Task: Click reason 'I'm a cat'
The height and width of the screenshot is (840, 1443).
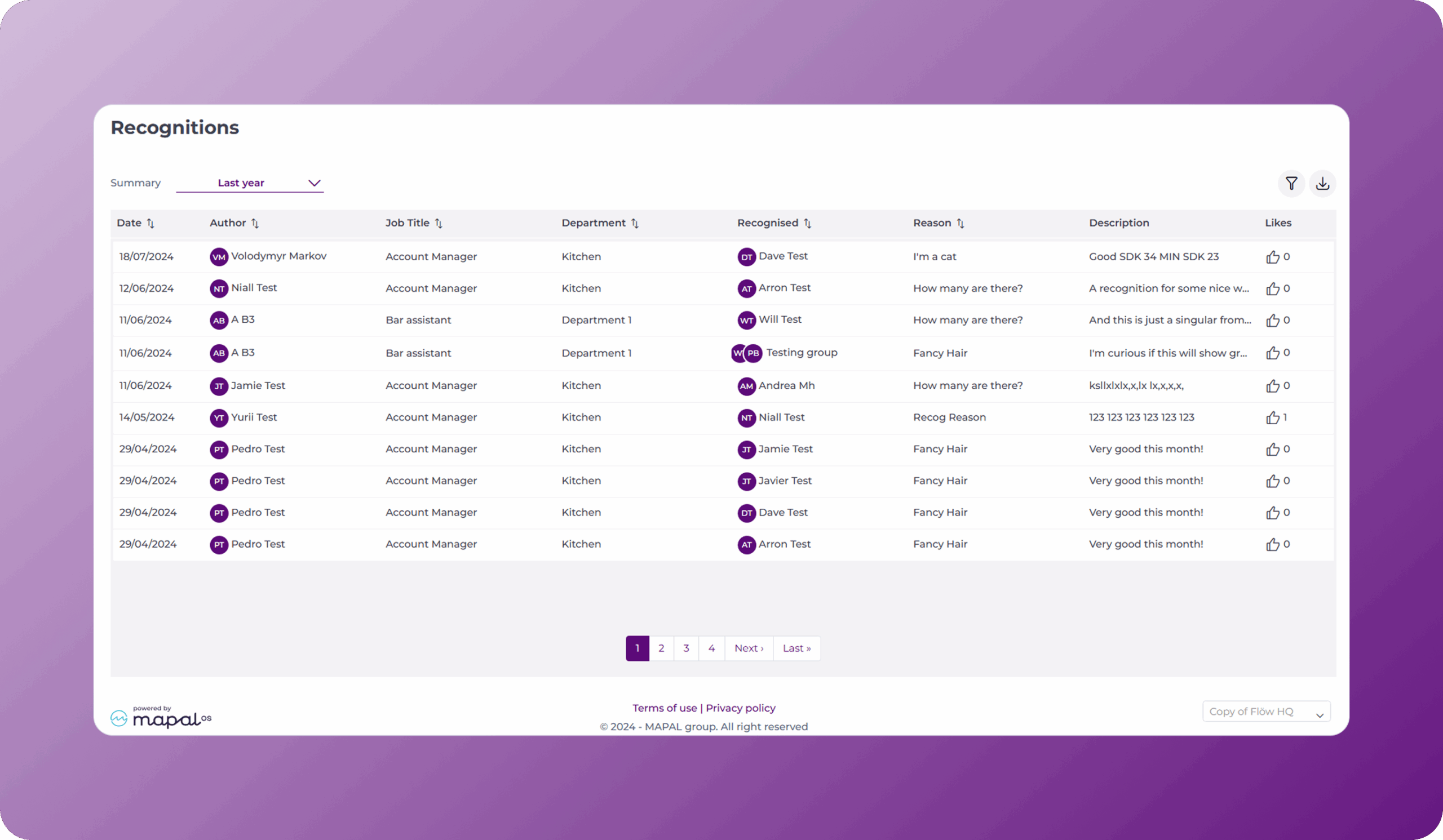Action: [935, 256]
